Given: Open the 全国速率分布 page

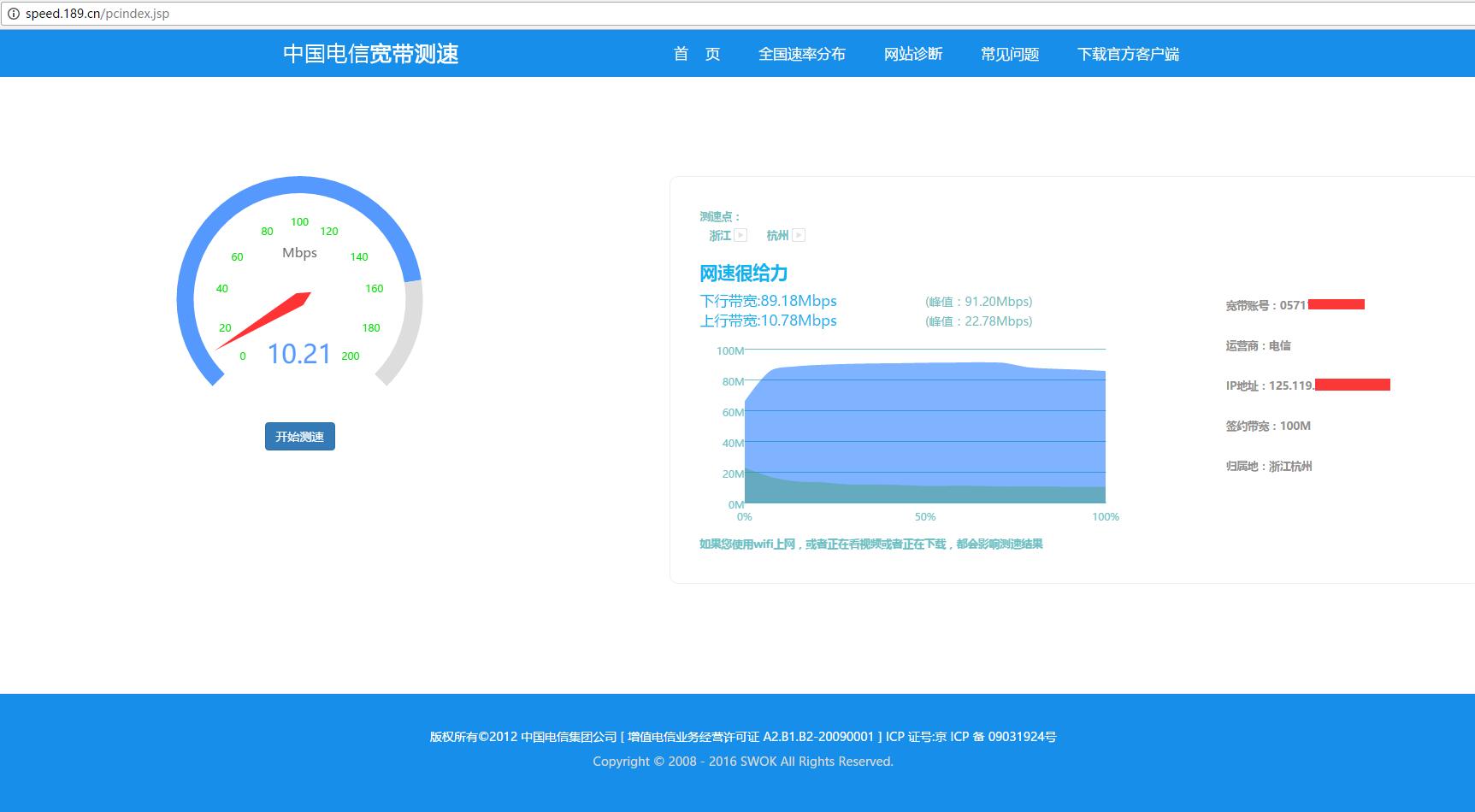Looking at the screenshot, I should tap(801, 54).
